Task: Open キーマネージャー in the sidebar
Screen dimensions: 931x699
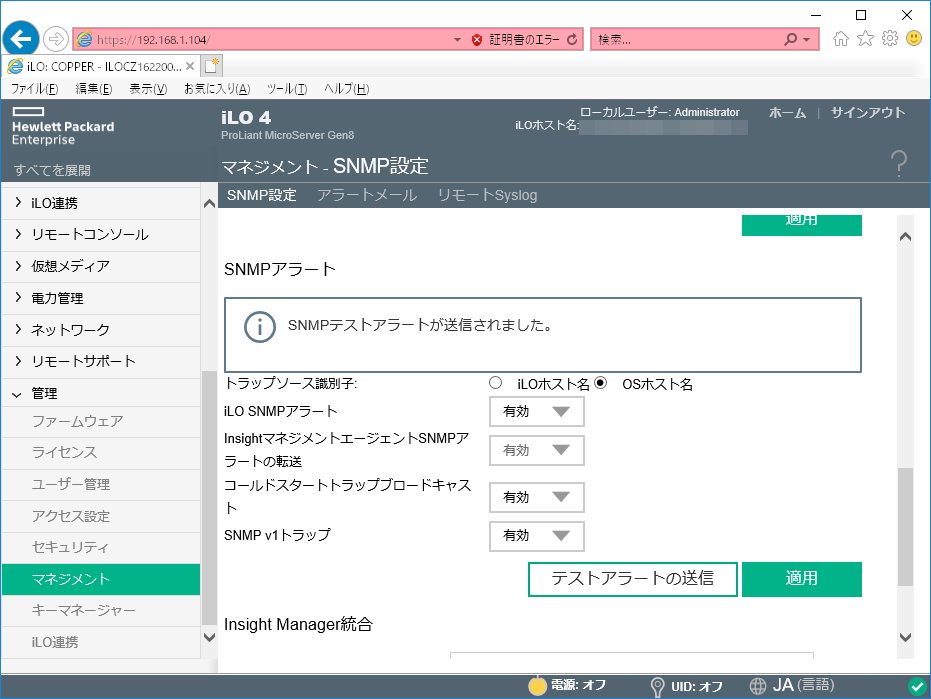Action: (x=100, y=611)
